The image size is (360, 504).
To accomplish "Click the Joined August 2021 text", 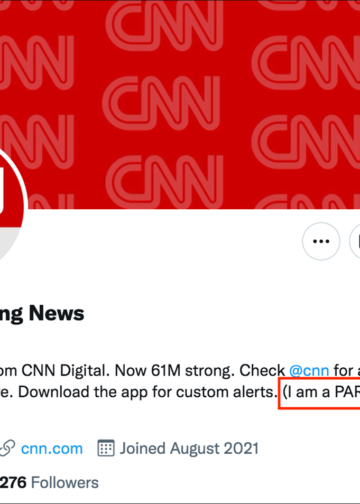I will pyautogui.click(x=189, y=448).
